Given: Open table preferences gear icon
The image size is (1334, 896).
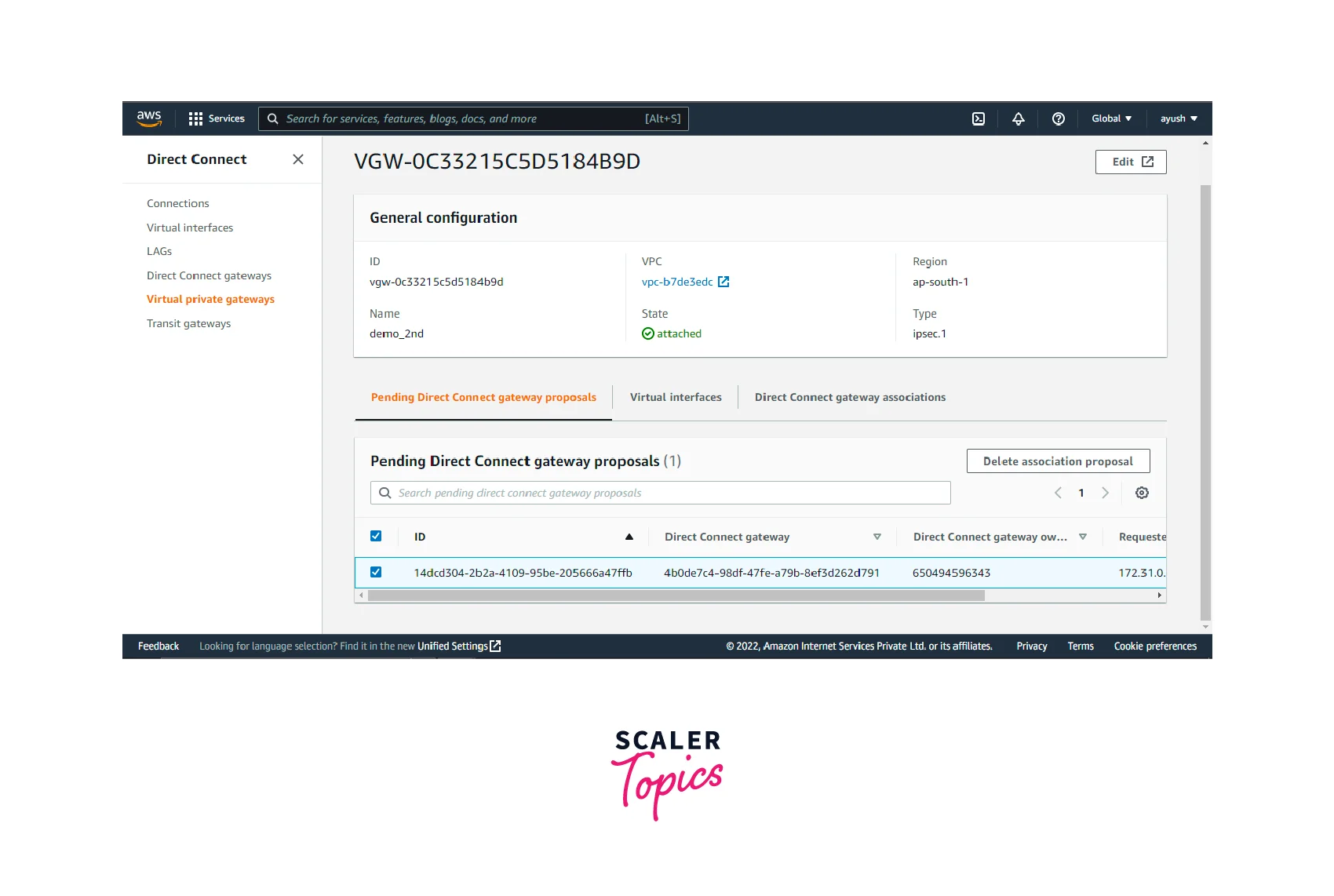Looking at the screenshot, I should point(1142,493).
